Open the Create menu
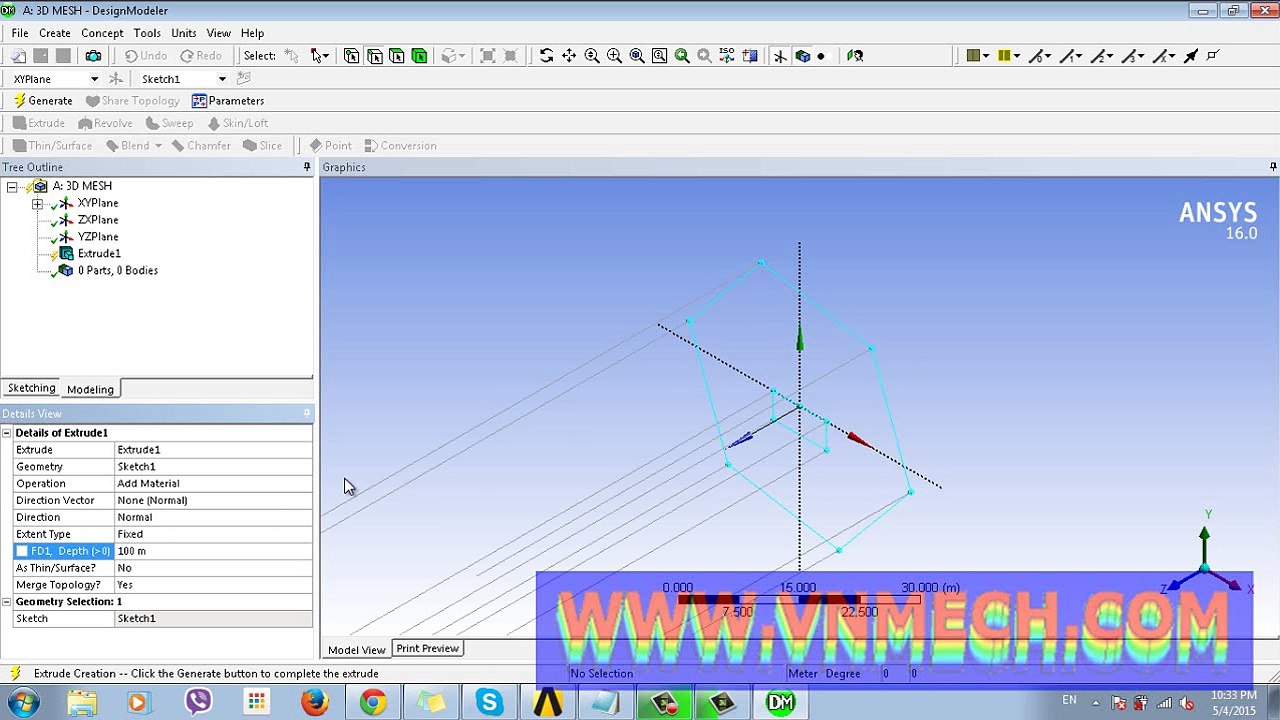This screenshot has width=1280, height=720. point(55,33)
